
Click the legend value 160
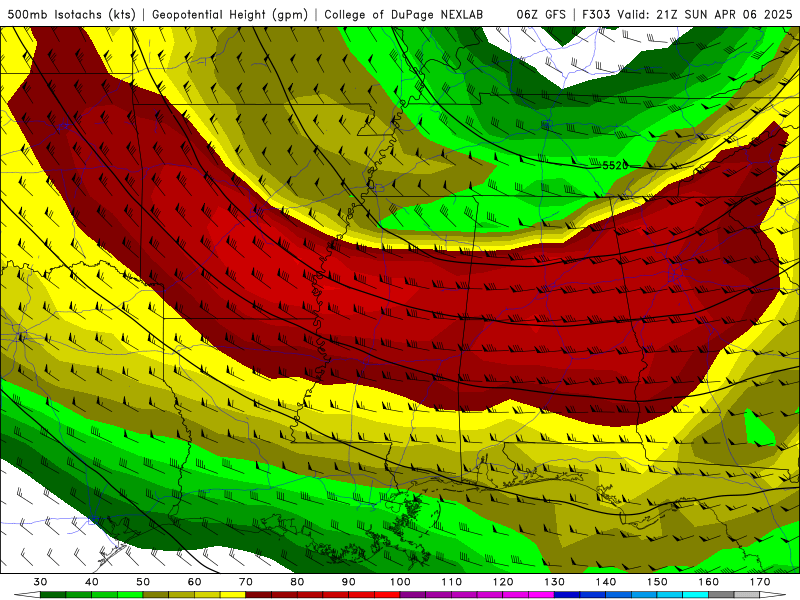coord(708,582)
